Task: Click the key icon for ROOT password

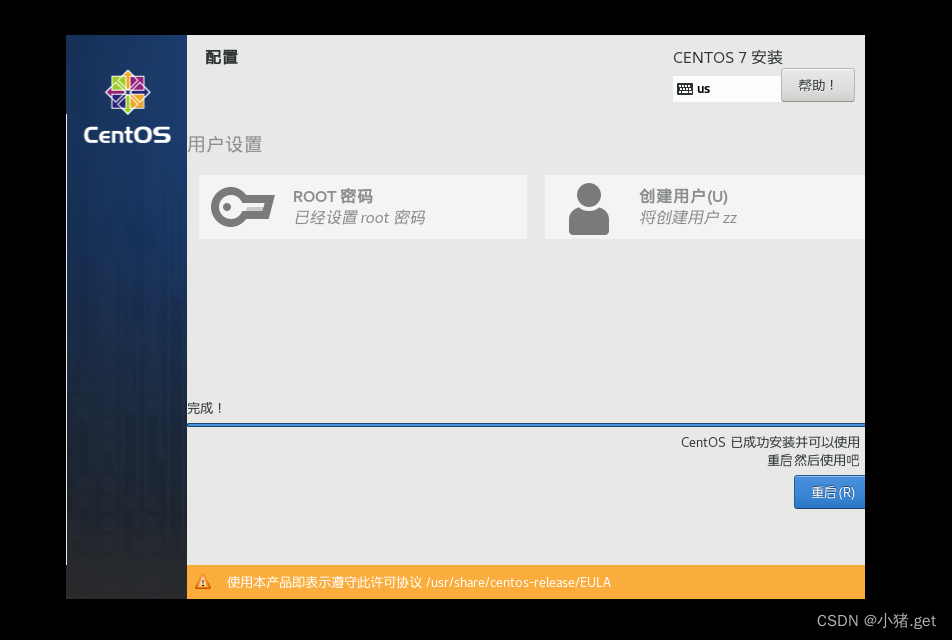Action: [242, 207]
